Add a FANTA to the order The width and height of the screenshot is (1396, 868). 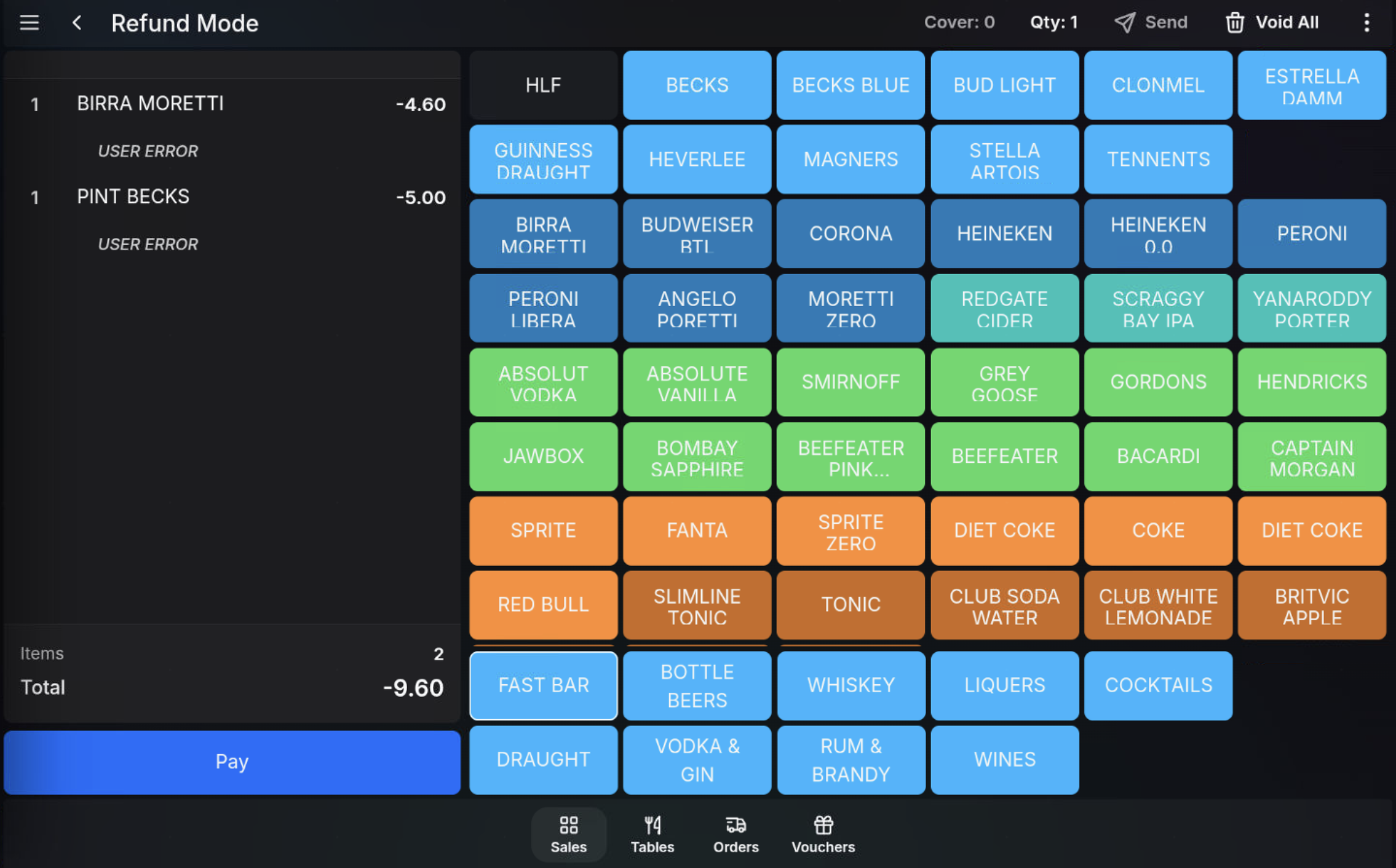(697, 531)
